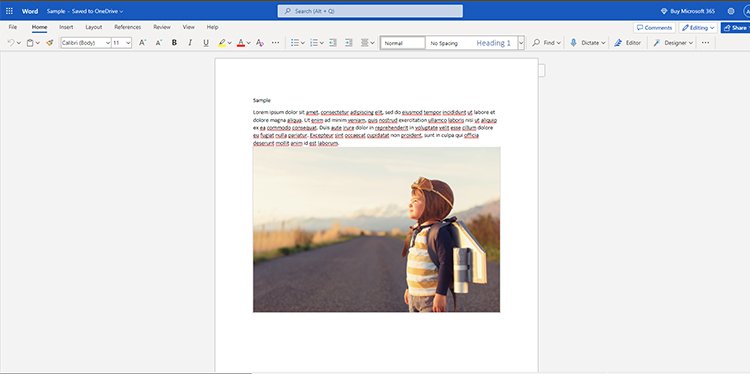Click in the Search (Alt + Q) box
Screen dimensions: 750x375
coord(370,11)
